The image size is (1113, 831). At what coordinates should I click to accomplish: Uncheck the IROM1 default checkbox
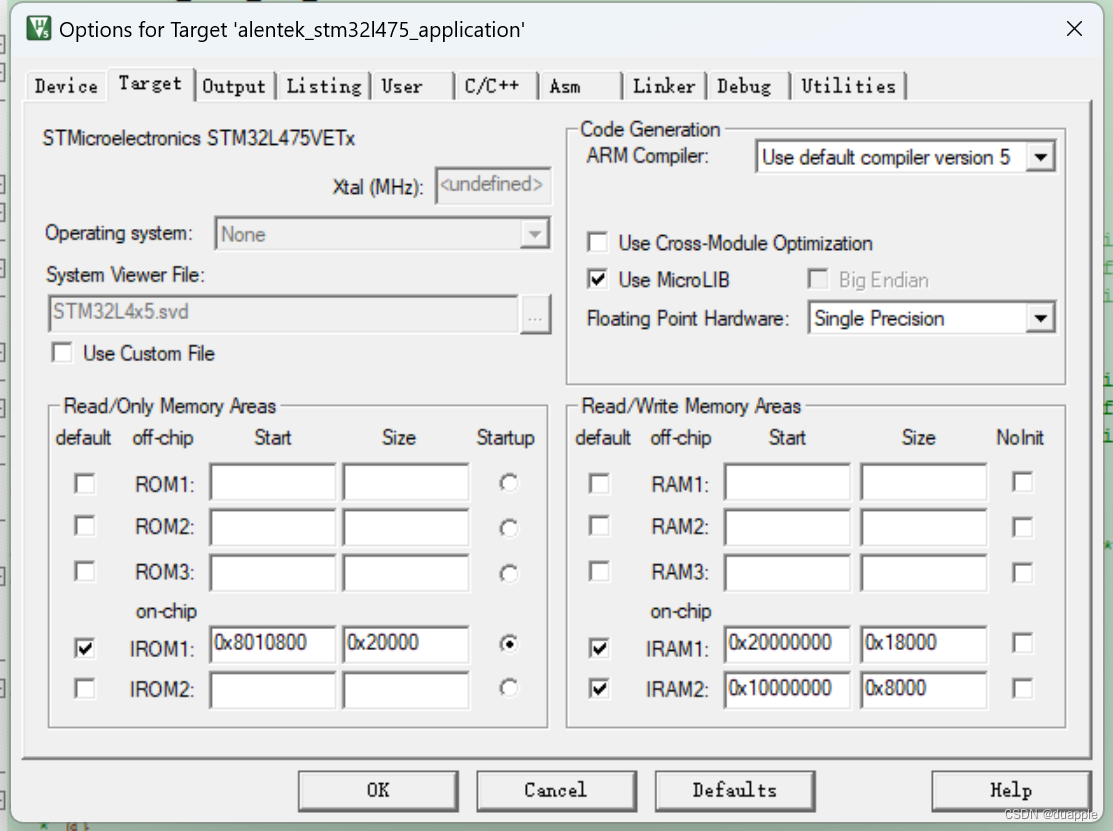tap(84, 648)
